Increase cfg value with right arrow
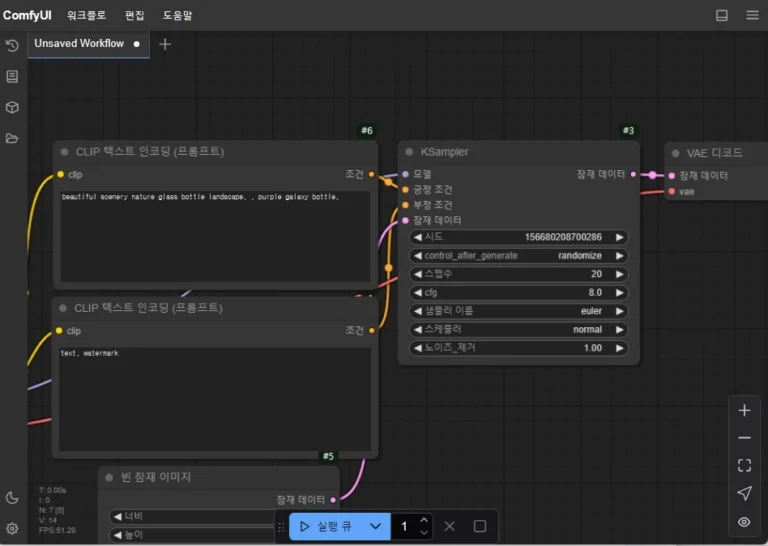768x546 pixels. (x=620, y=292)
